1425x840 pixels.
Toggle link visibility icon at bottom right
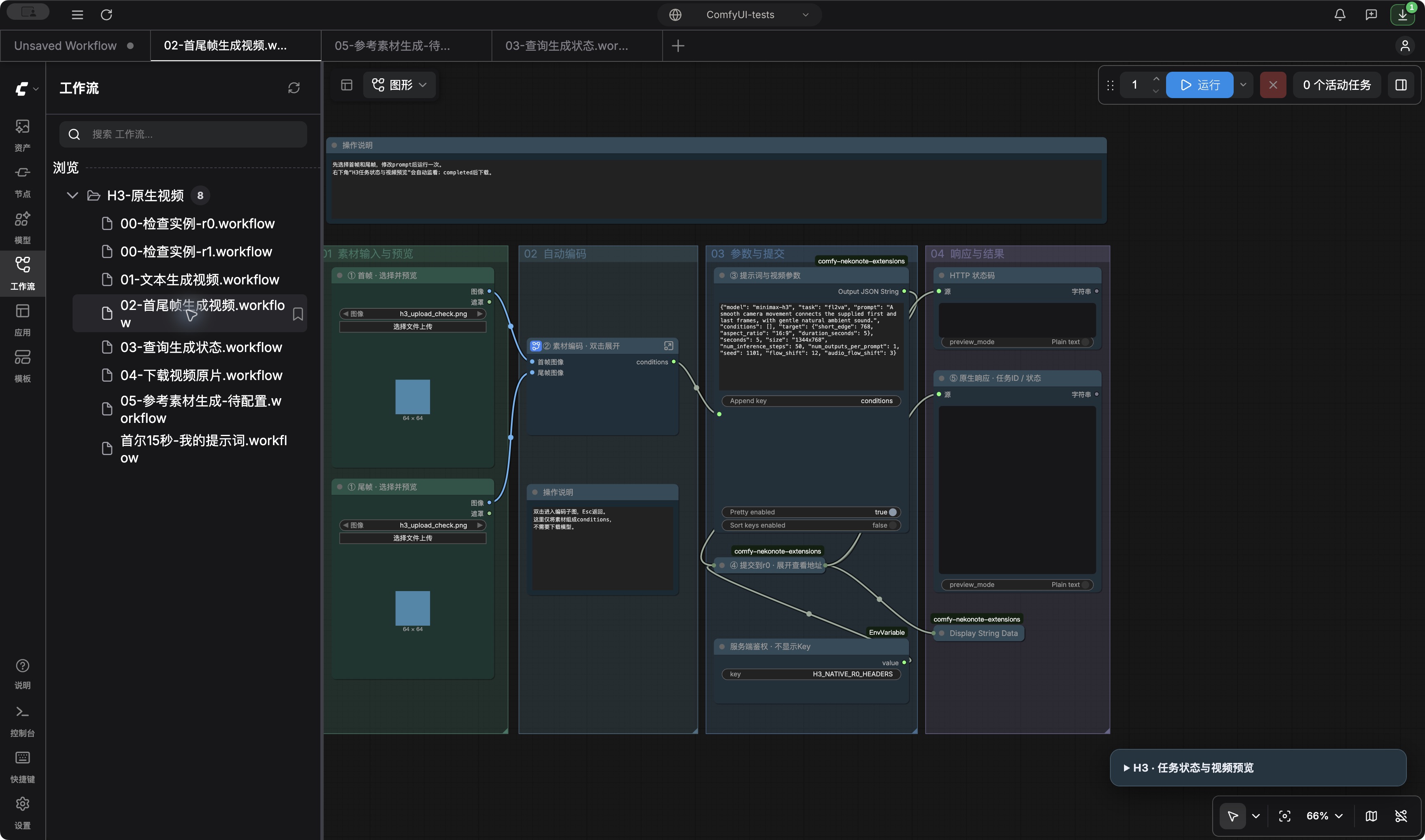point(1401,816)
